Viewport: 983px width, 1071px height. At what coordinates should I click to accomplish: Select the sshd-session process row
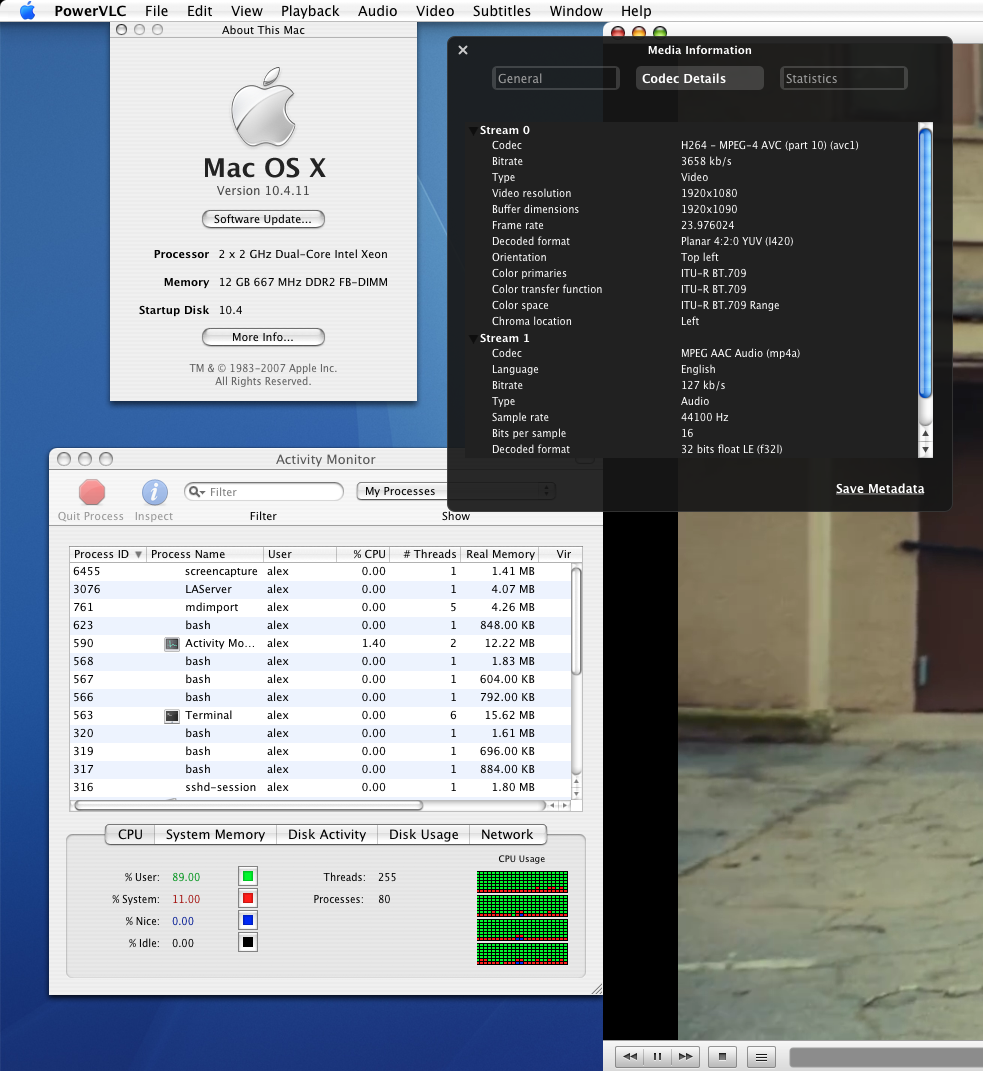320,787
